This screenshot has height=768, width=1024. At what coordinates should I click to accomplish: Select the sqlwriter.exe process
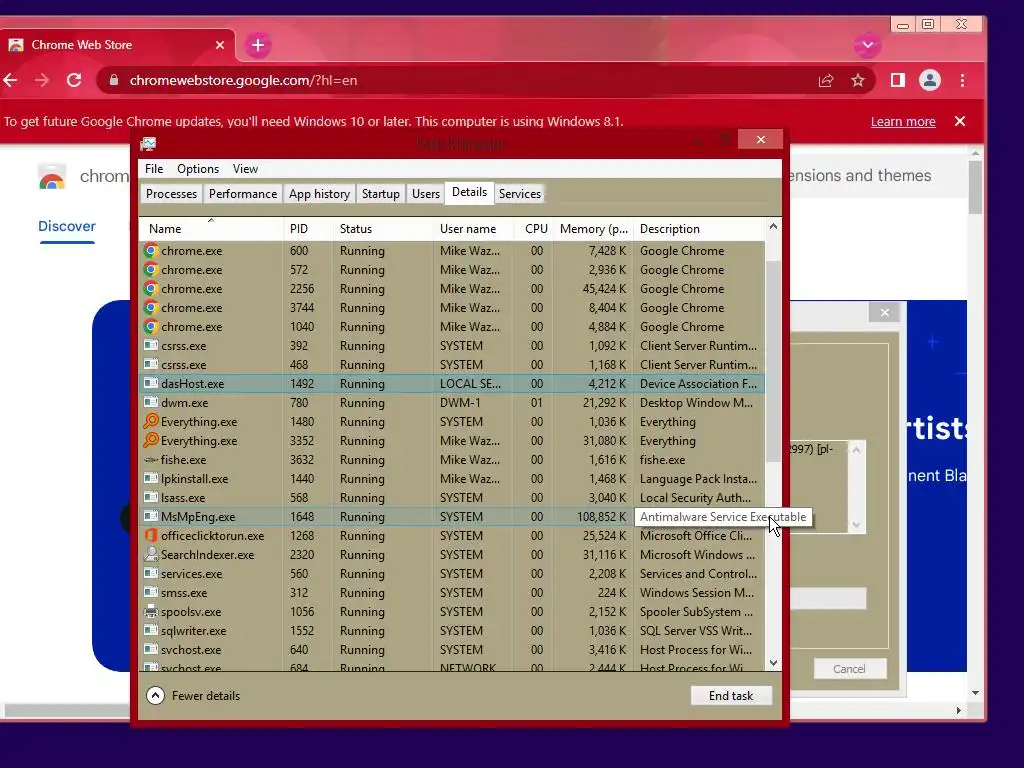[x=452, y=631]
